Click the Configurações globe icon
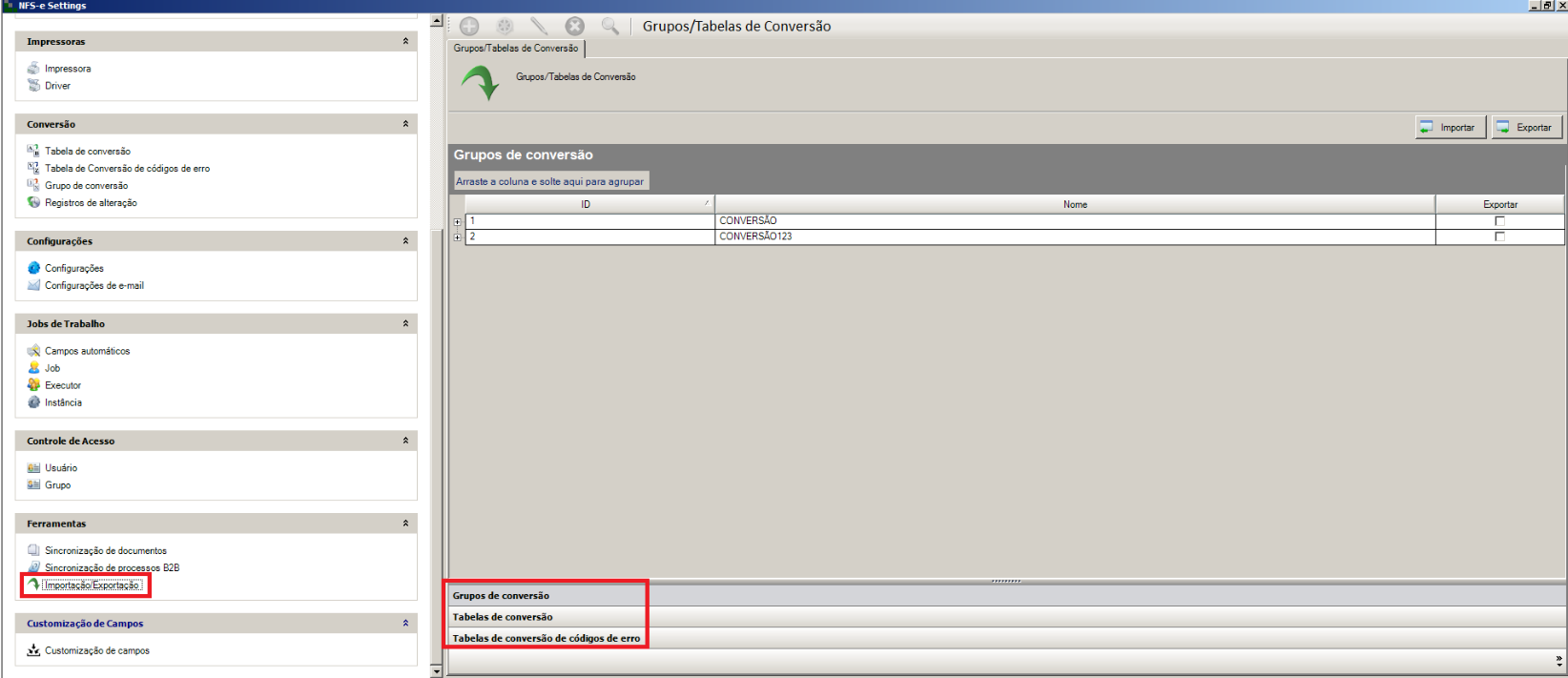Image resolution: width=1568 pixels, height=678 pixels. coord(33,268)
